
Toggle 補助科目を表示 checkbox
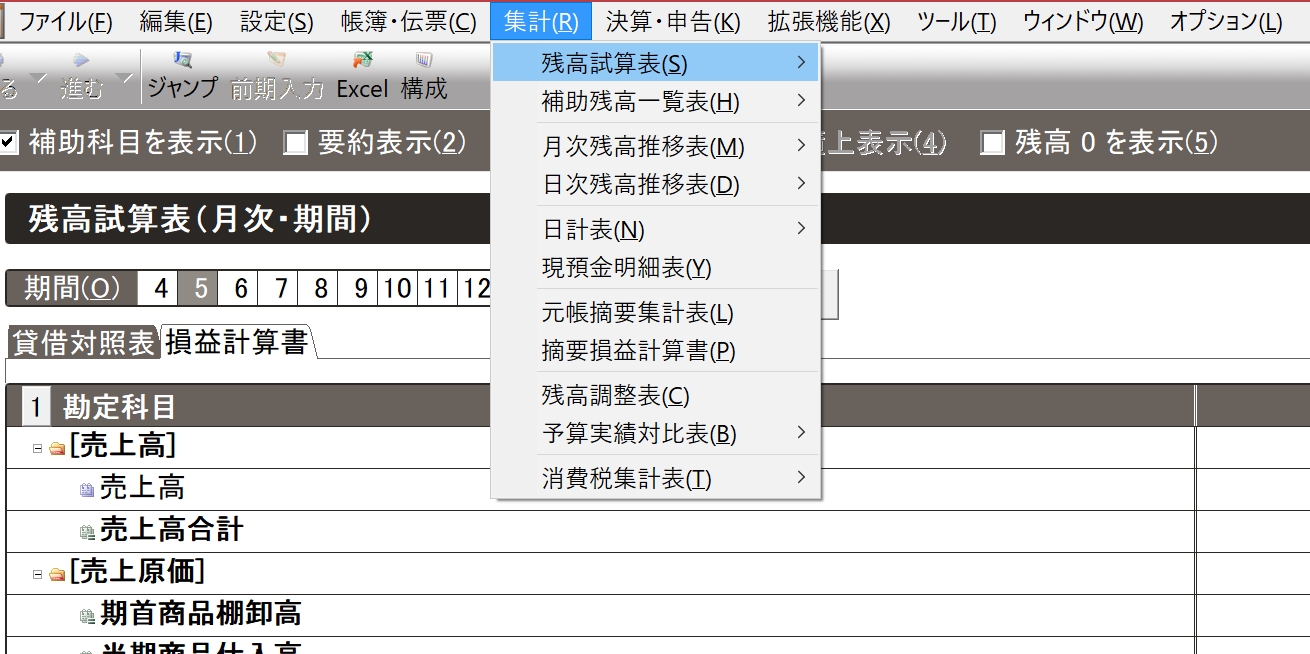[9, 143]
